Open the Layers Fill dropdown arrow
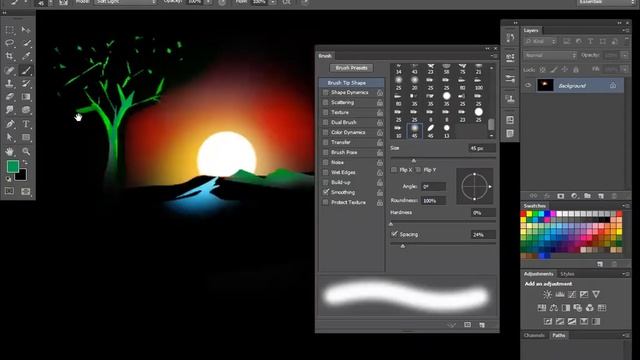This screenshot has width=640, height=360. 625,69
